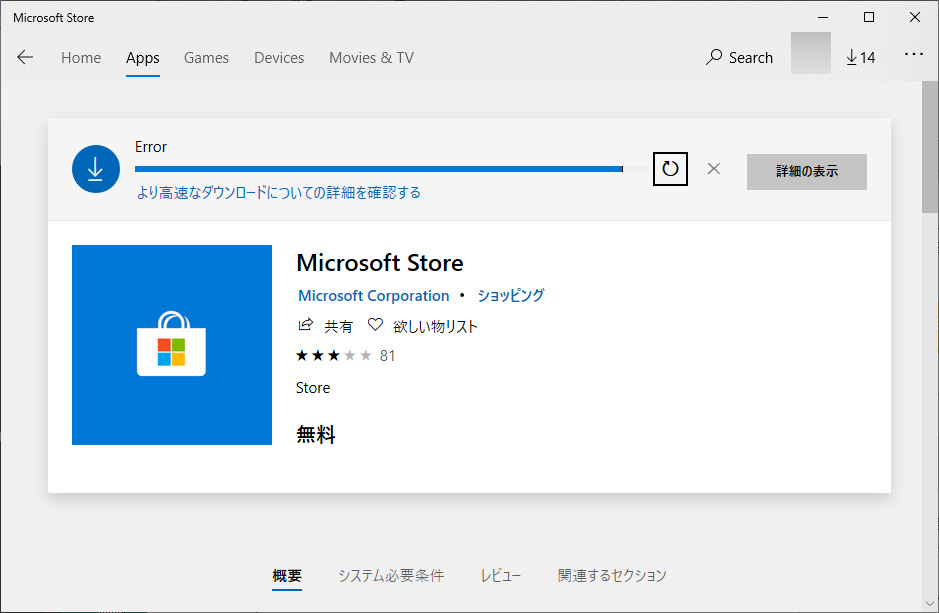Screen dimensions: 939x613
Task: Cancel the download with the X
Action: click(x=714, y=169)
